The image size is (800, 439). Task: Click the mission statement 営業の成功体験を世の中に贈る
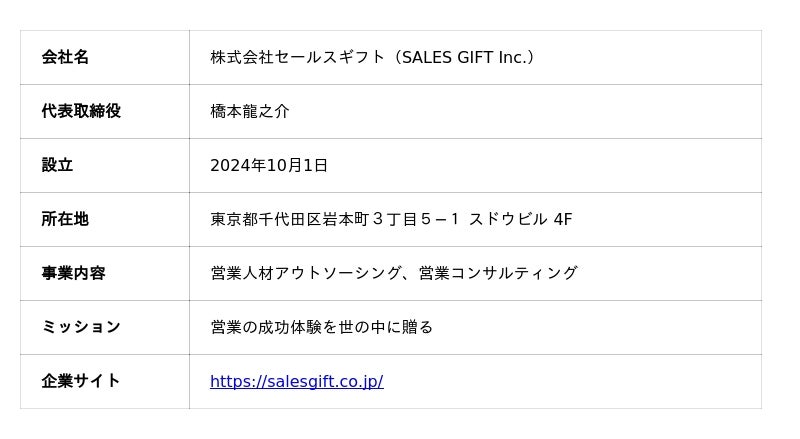(321, 327)
